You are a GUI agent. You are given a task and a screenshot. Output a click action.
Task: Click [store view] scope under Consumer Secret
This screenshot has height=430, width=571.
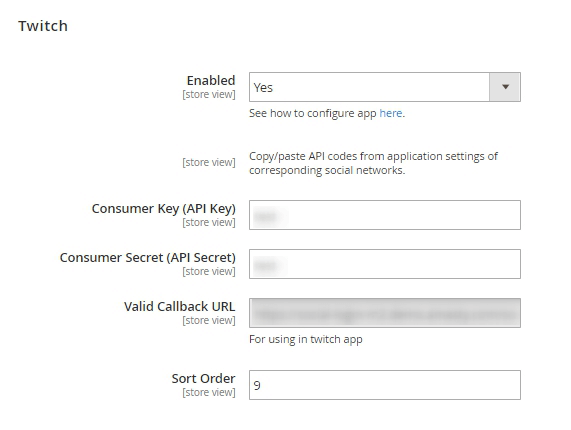point(209,272)
